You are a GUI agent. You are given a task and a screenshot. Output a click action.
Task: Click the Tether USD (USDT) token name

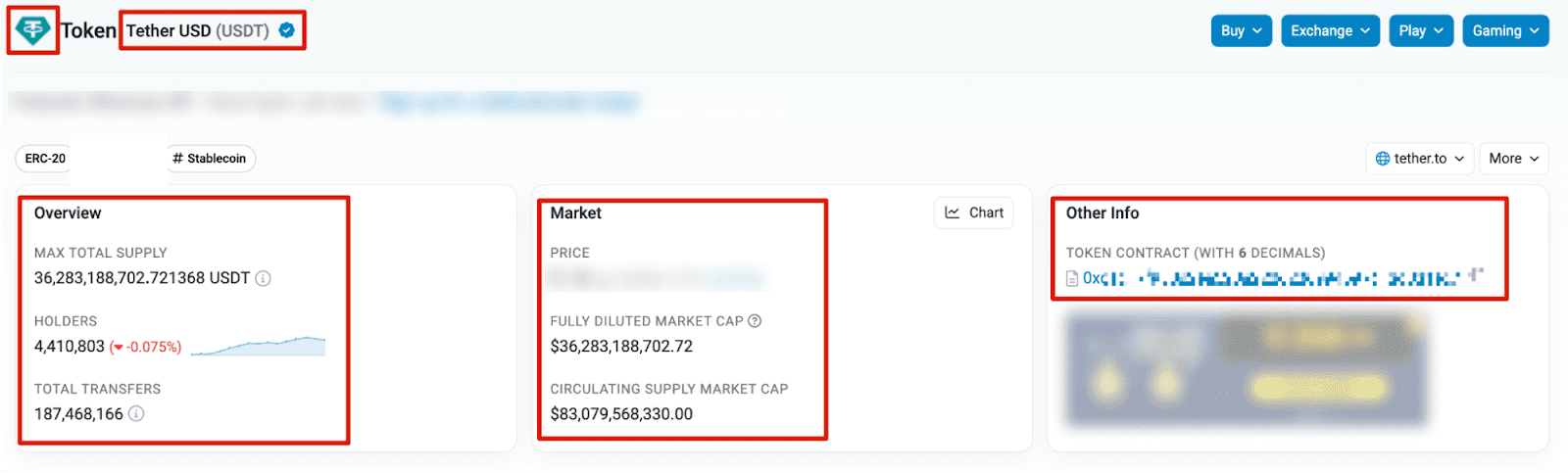(x=197, y=30)
